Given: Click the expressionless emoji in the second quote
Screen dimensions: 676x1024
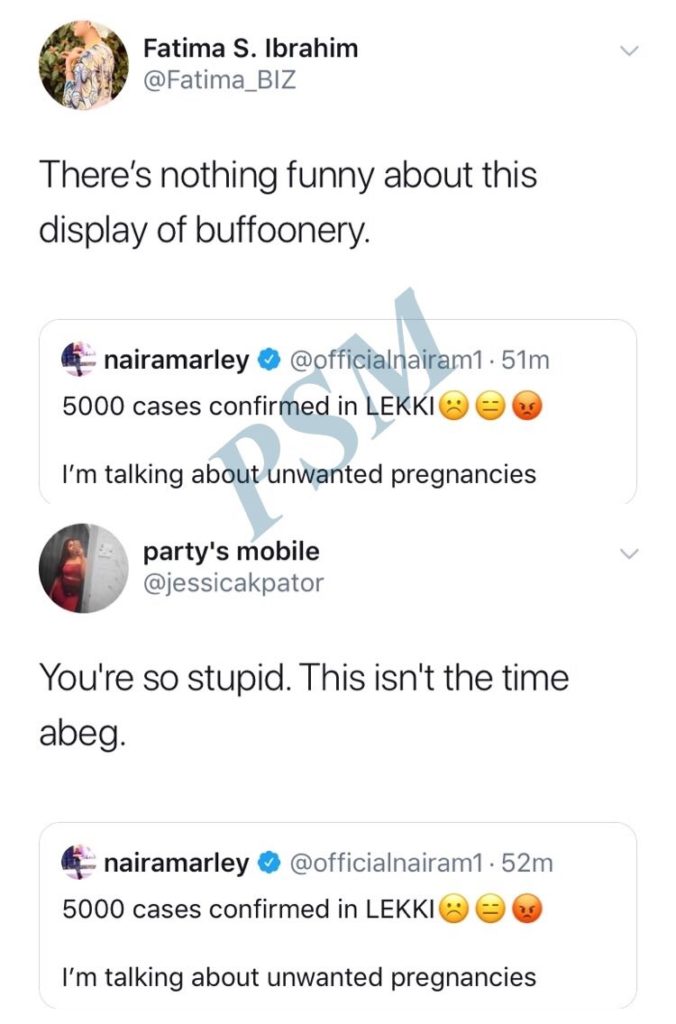Looking at the screenshot, I should tap(489, 909).
